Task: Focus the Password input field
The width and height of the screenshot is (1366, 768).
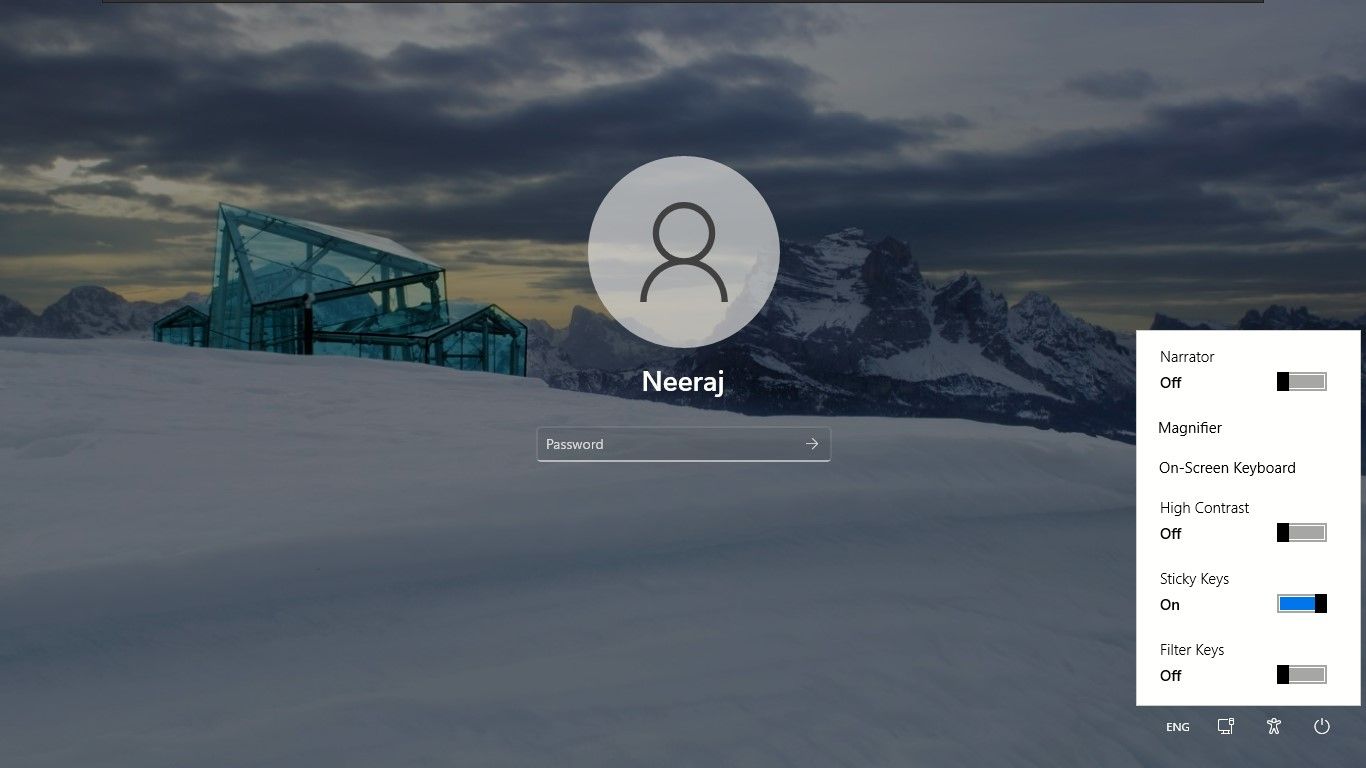Action: click(683, 444)
